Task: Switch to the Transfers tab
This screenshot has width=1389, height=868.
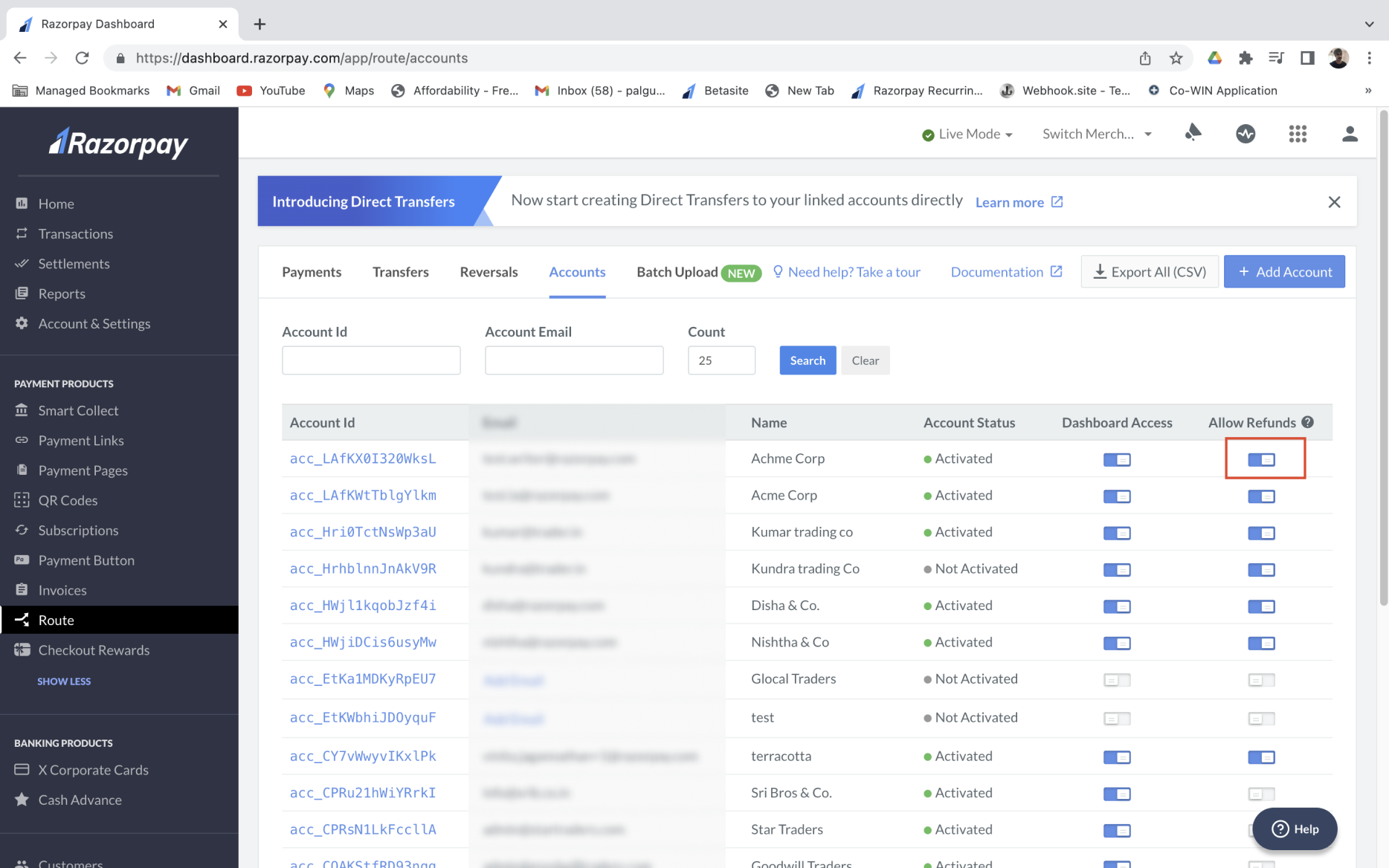Action: click(401, 272)
